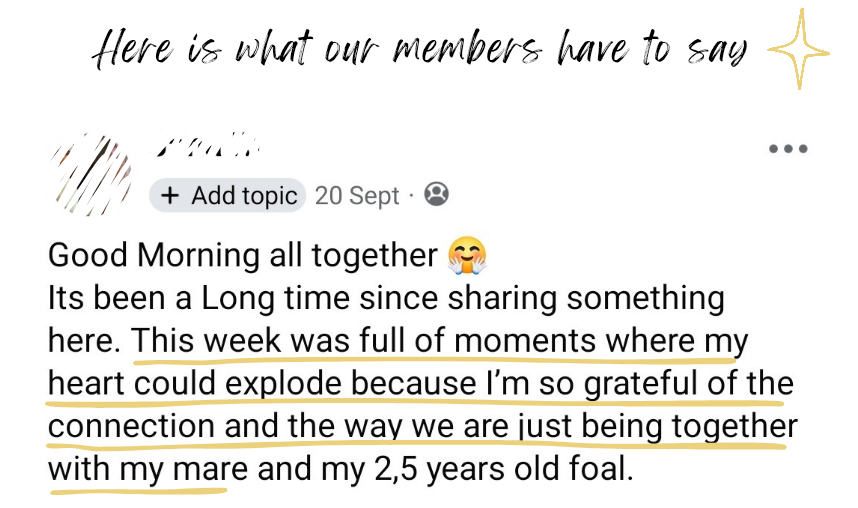Click the "Good Morning all together" line
The width and height of the screenshot is (858, 508).
(242, 255)
